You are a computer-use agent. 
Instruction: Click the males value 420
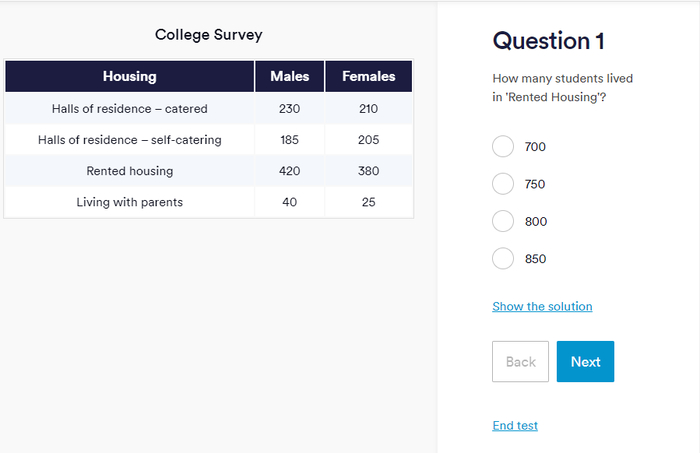(289, 171)
